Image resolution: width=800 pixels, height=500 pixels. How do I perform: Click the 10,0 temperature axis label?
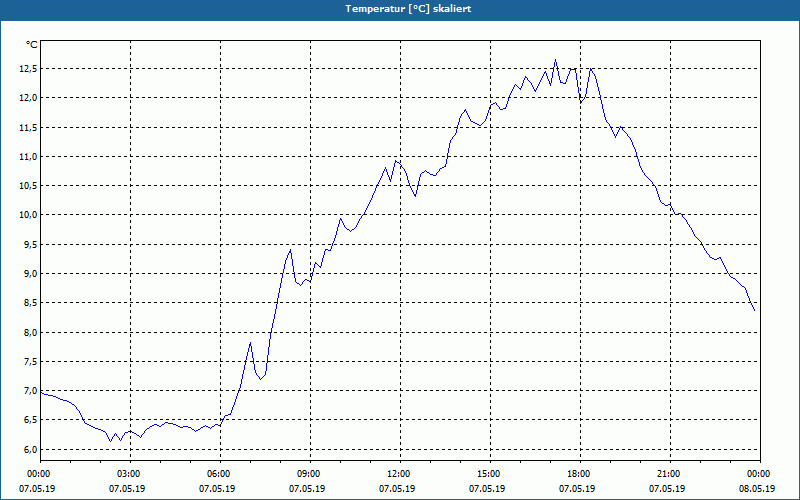[28, 215]
